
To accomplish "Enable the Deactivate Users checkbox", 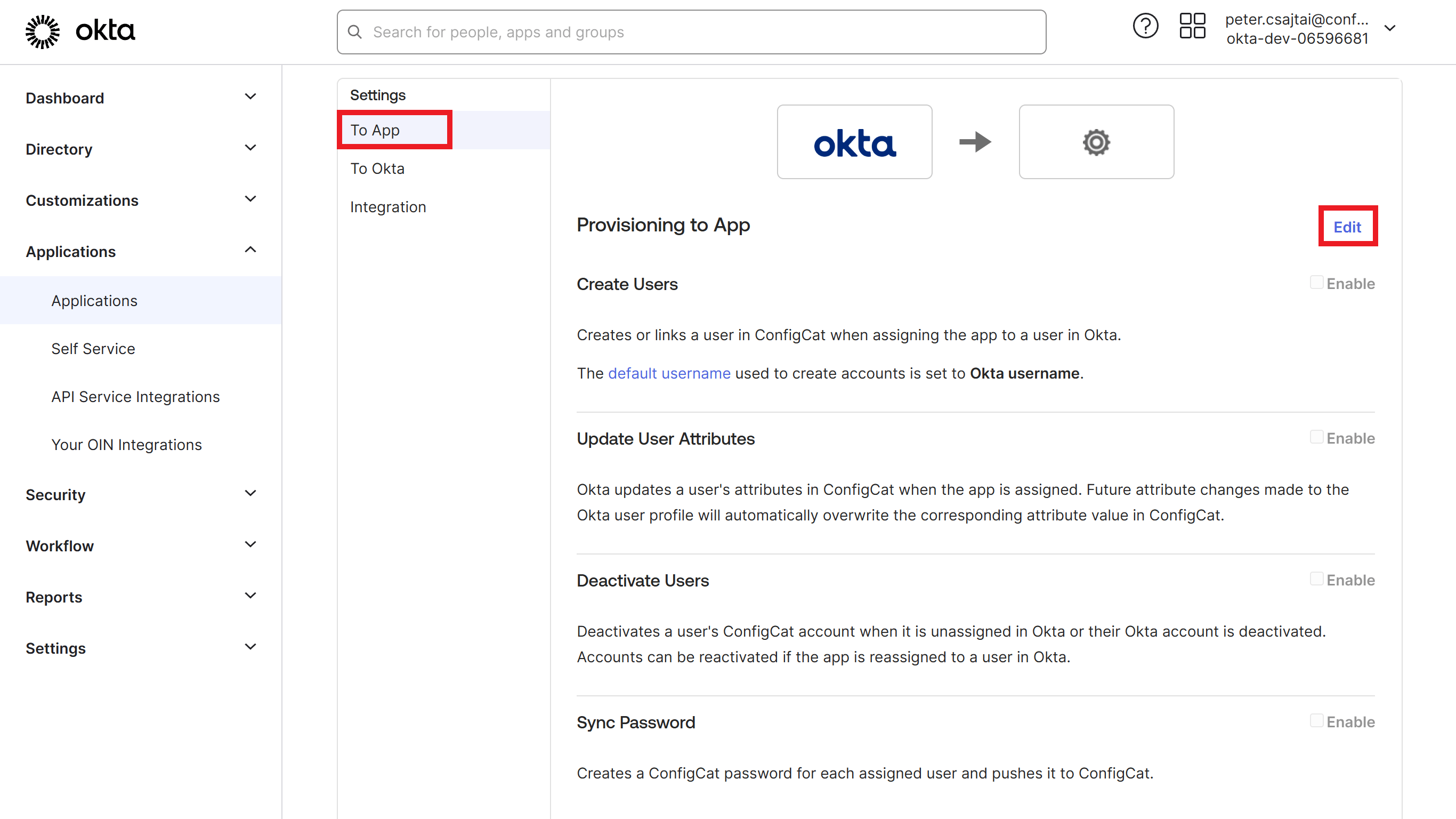I will point(1317,579).
